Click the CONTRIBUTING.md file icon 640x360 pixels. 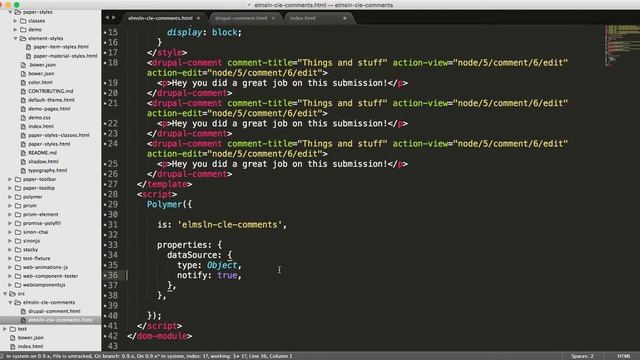pos(23,91)
